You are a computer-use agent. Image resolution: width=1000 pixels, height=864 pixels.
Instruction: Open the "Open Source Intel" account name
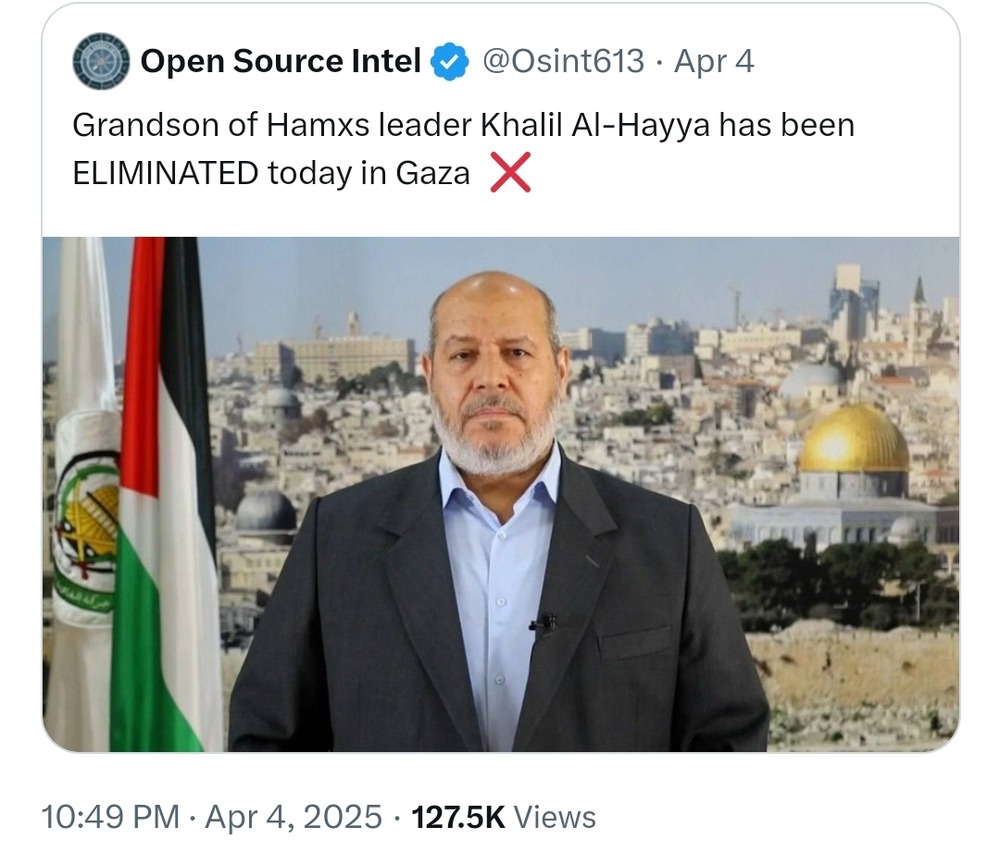280,62
